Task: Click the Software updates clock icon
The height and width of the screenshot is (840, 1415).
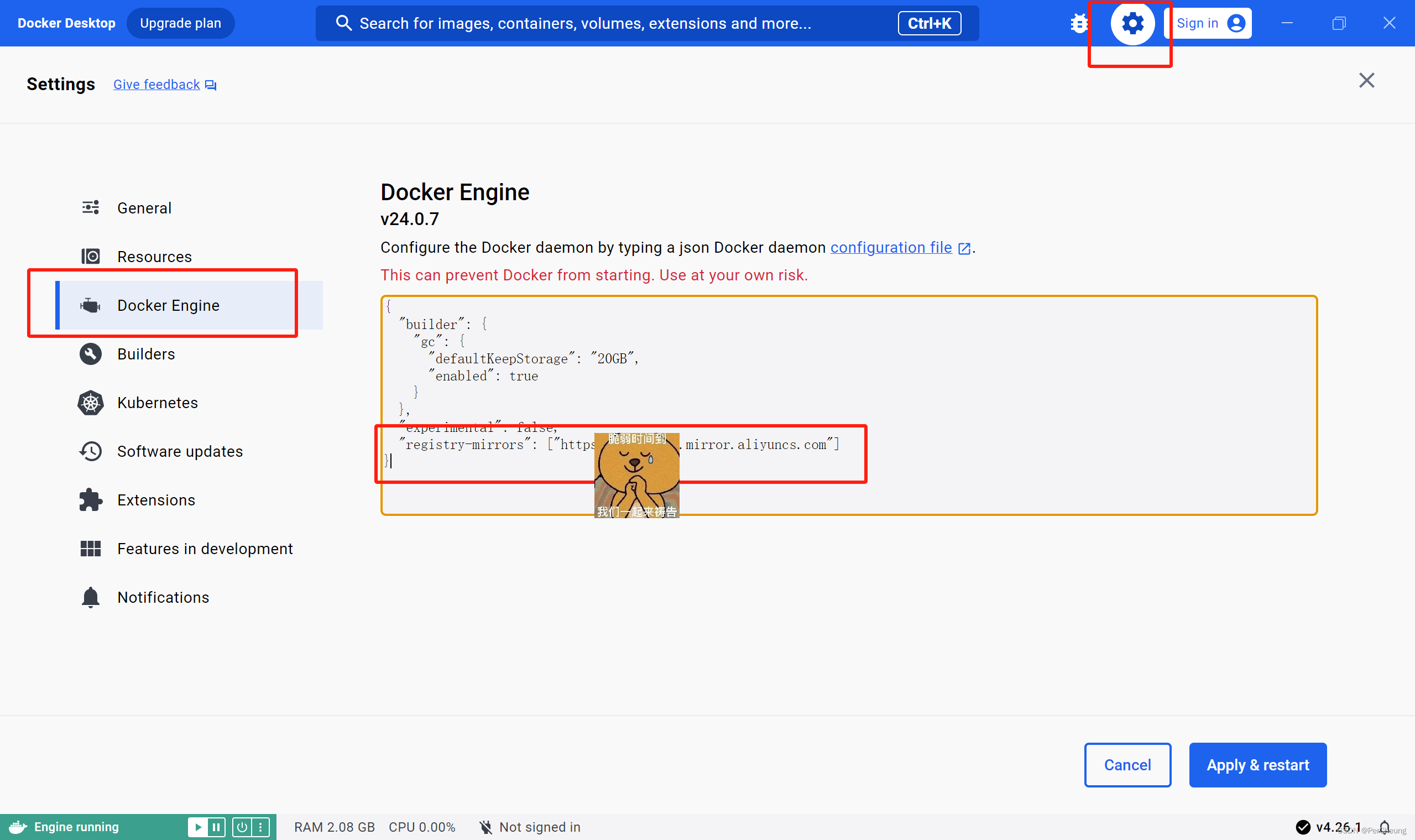Action: (x=90, y=451)
